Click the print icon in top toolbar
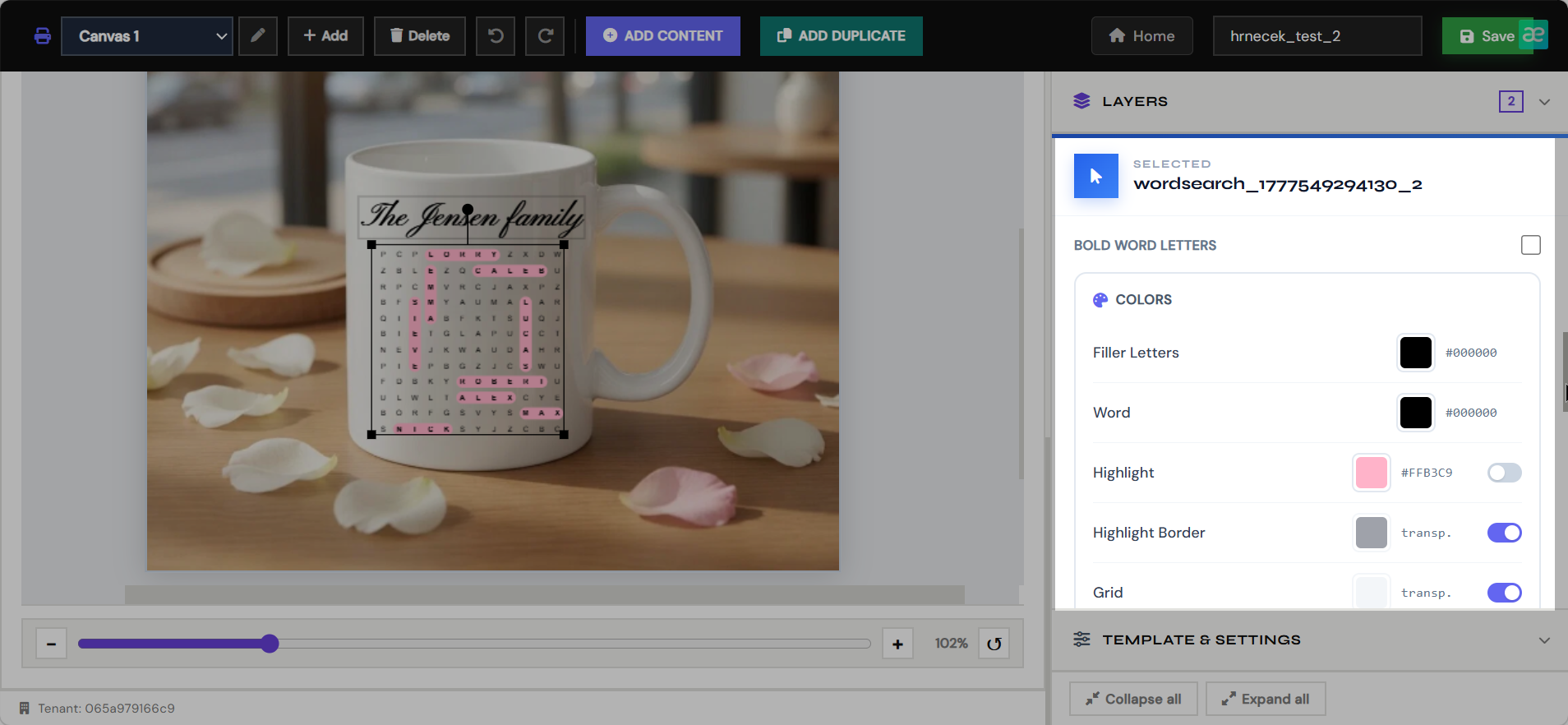The image size is (1568, 725). coord(43,36)
